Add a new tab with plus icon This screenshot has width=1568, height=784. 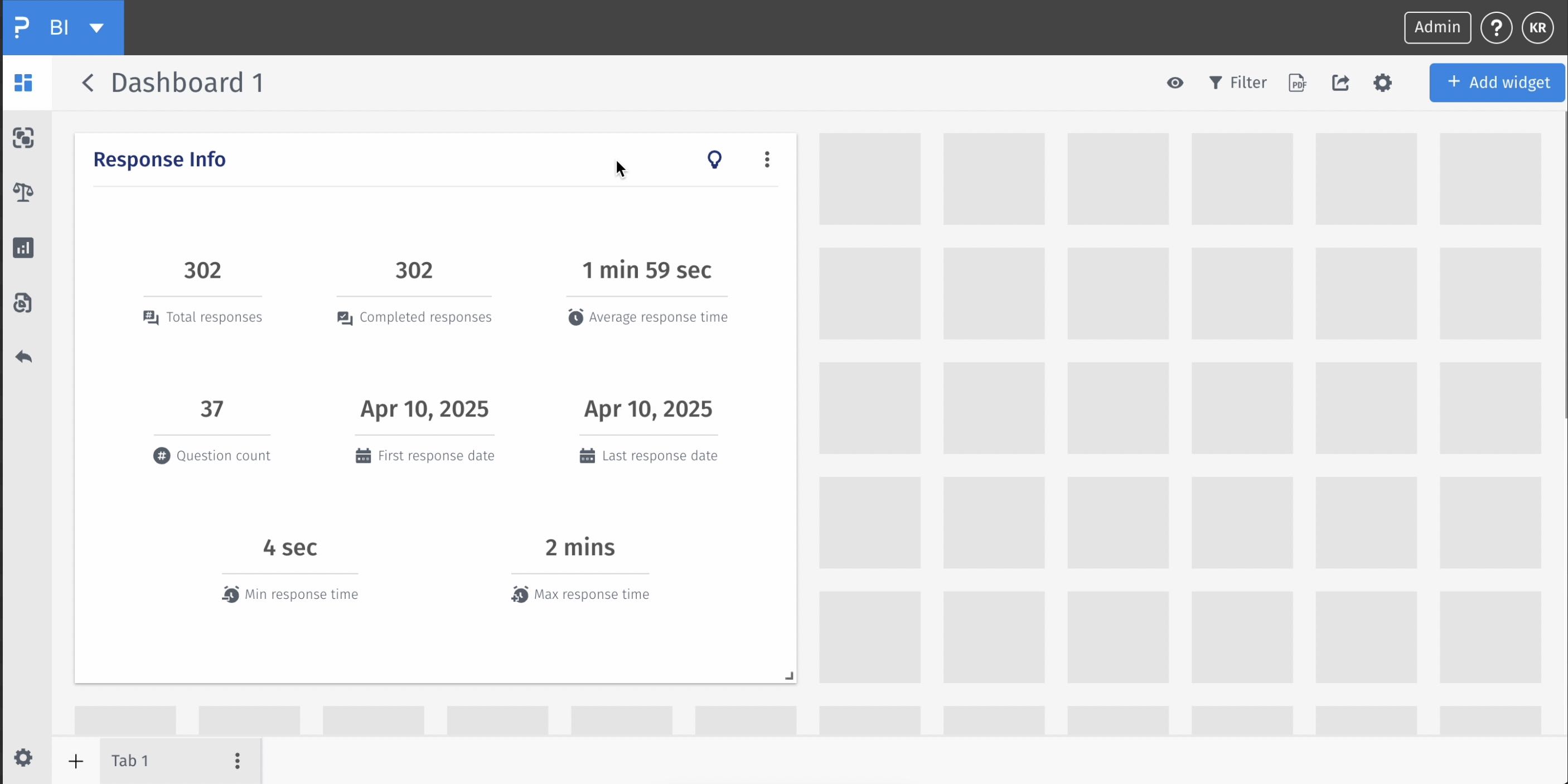click(75, 761)
